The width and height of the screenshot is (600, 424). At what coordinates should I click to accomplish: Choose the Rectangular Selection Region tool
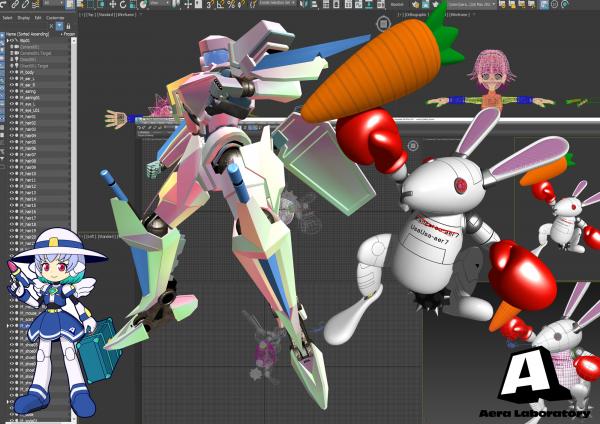[x=91, y=4]
